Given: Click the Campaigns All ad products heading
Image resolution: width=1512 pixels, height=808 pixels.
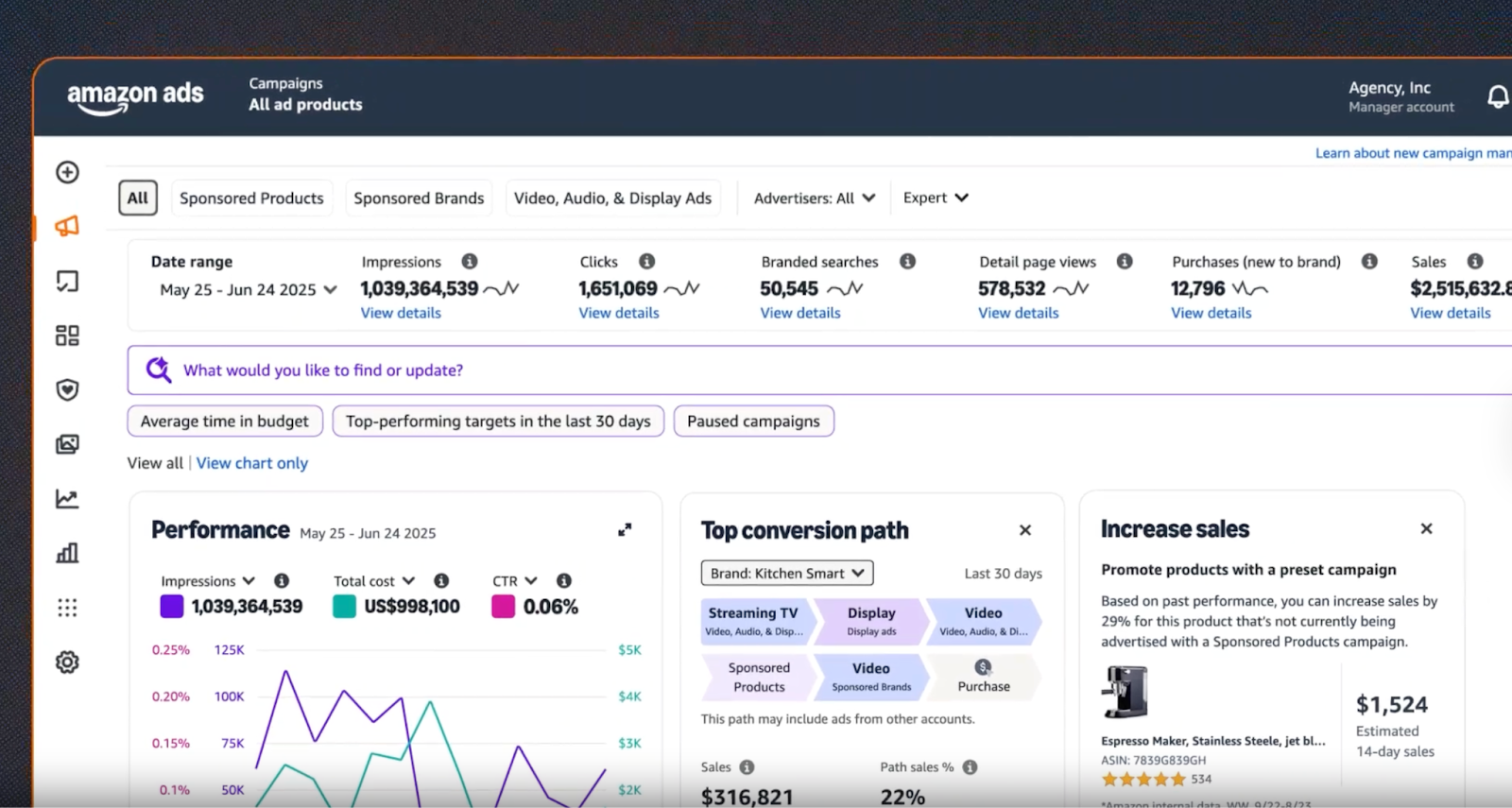Looking at the screenshot, I should click(305, 95).
